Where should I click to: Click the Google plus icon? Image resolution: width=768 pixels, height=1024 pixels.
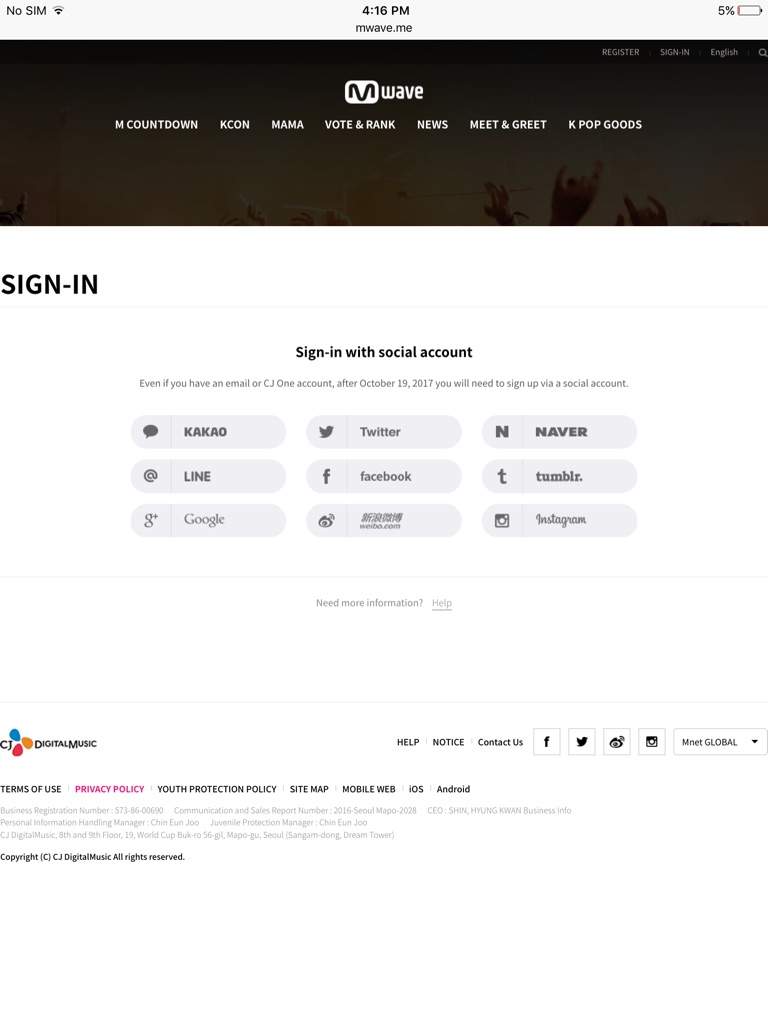click(151, 520)
